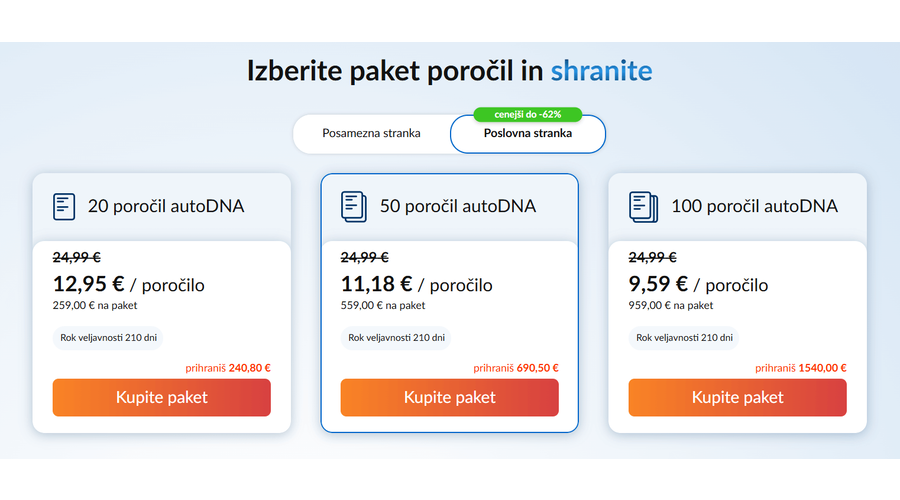Select the '50 poročil autoDNA' heading
The width and height of the screenshot is (900, 500).
click(x=458, y=207)
